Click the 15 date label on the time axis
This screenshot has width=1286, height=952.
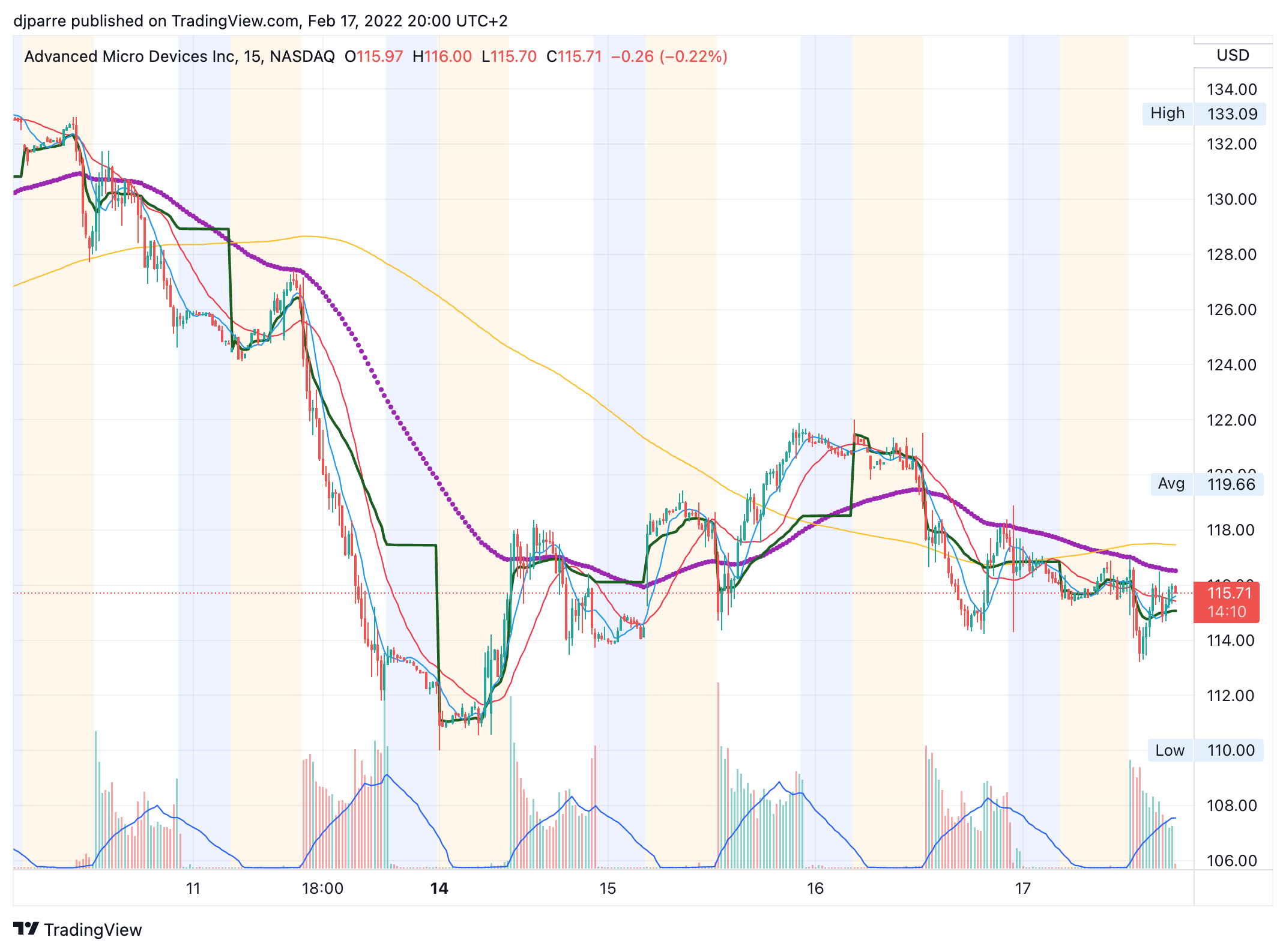pyautogui.click(x=608, y=888)
